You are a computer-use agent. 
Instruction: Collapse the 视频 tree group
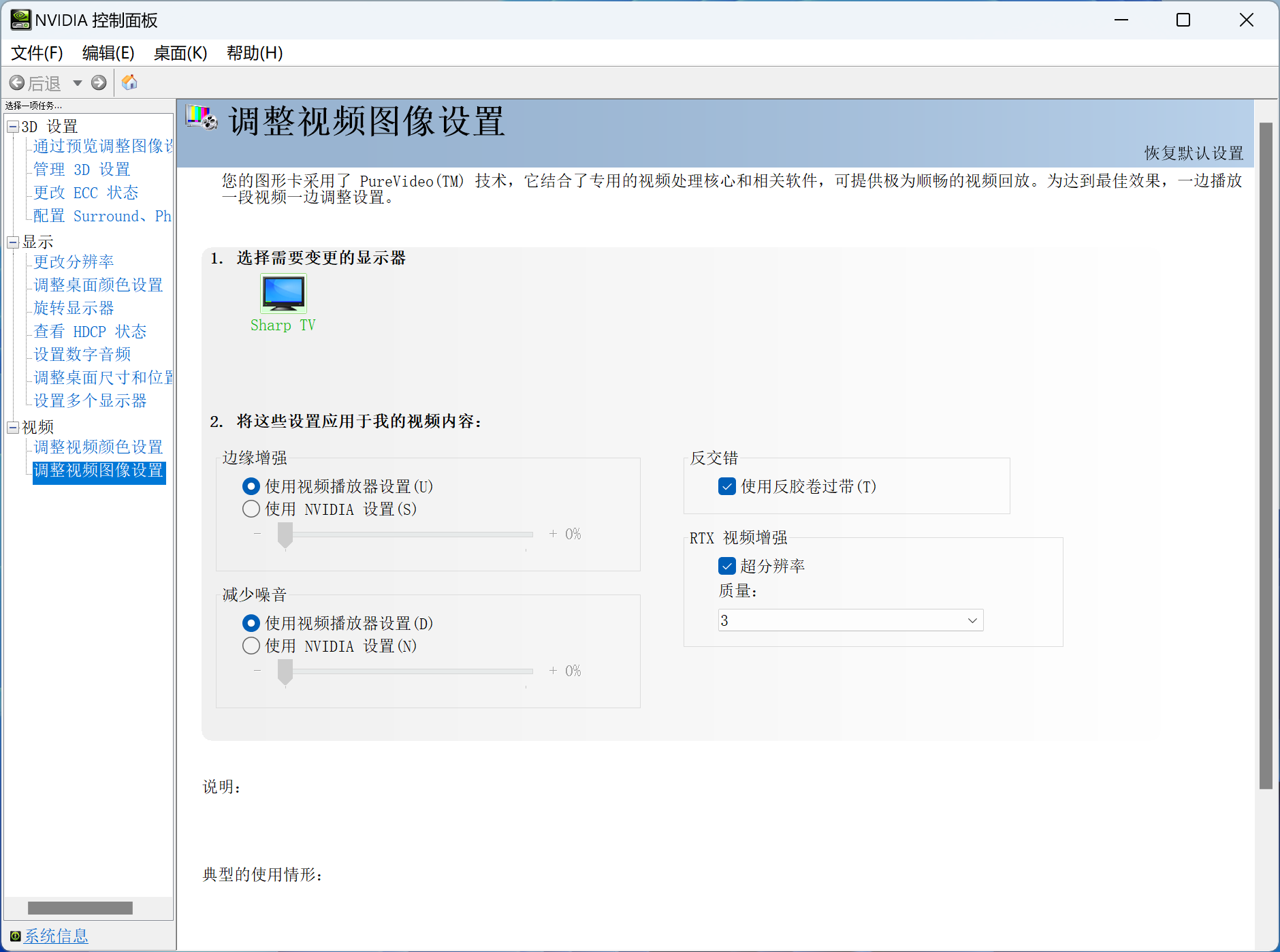click(13, 428)
